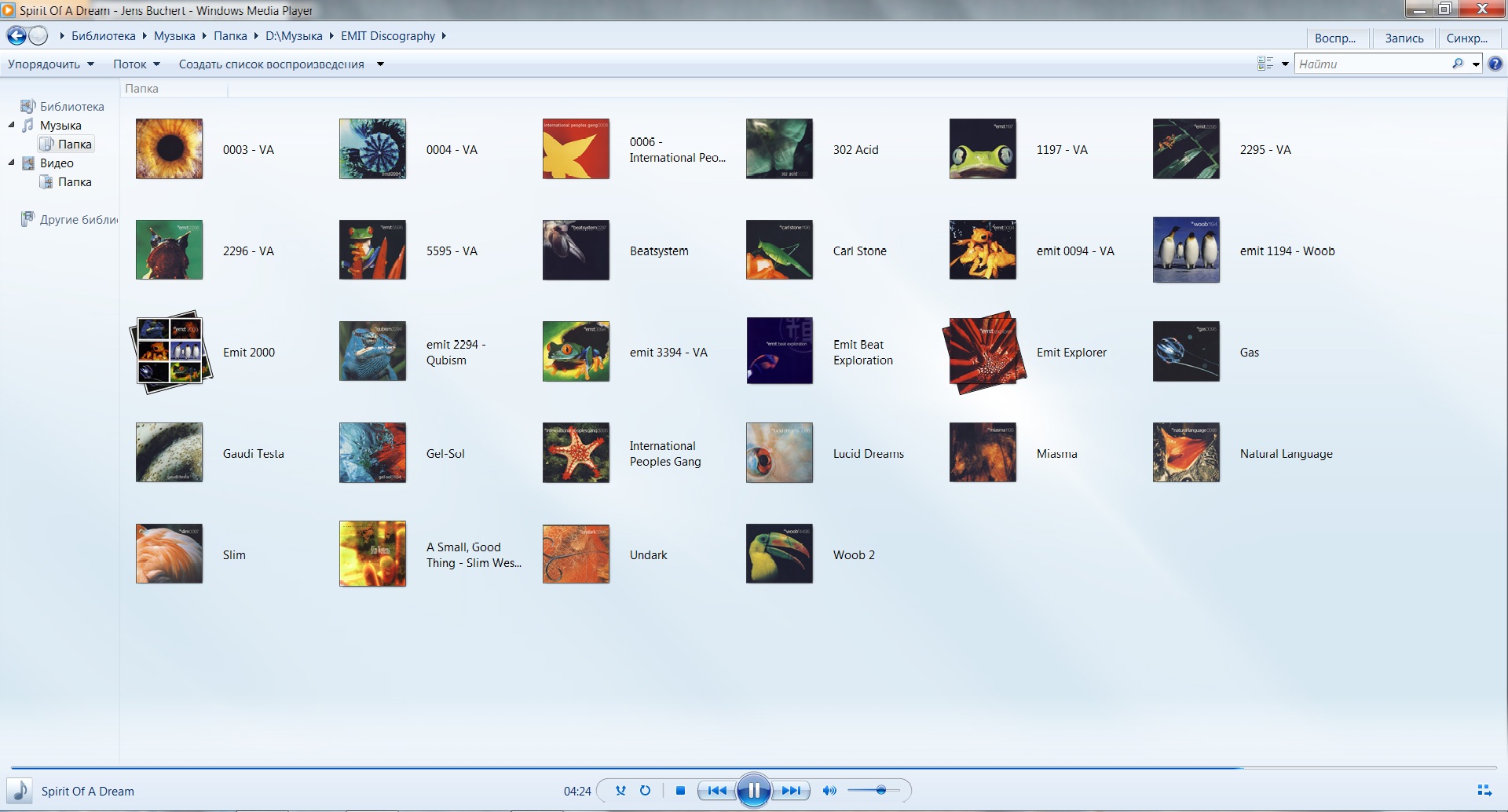
Task: Click the "302 Acid" album title
Action: point(855,150)
